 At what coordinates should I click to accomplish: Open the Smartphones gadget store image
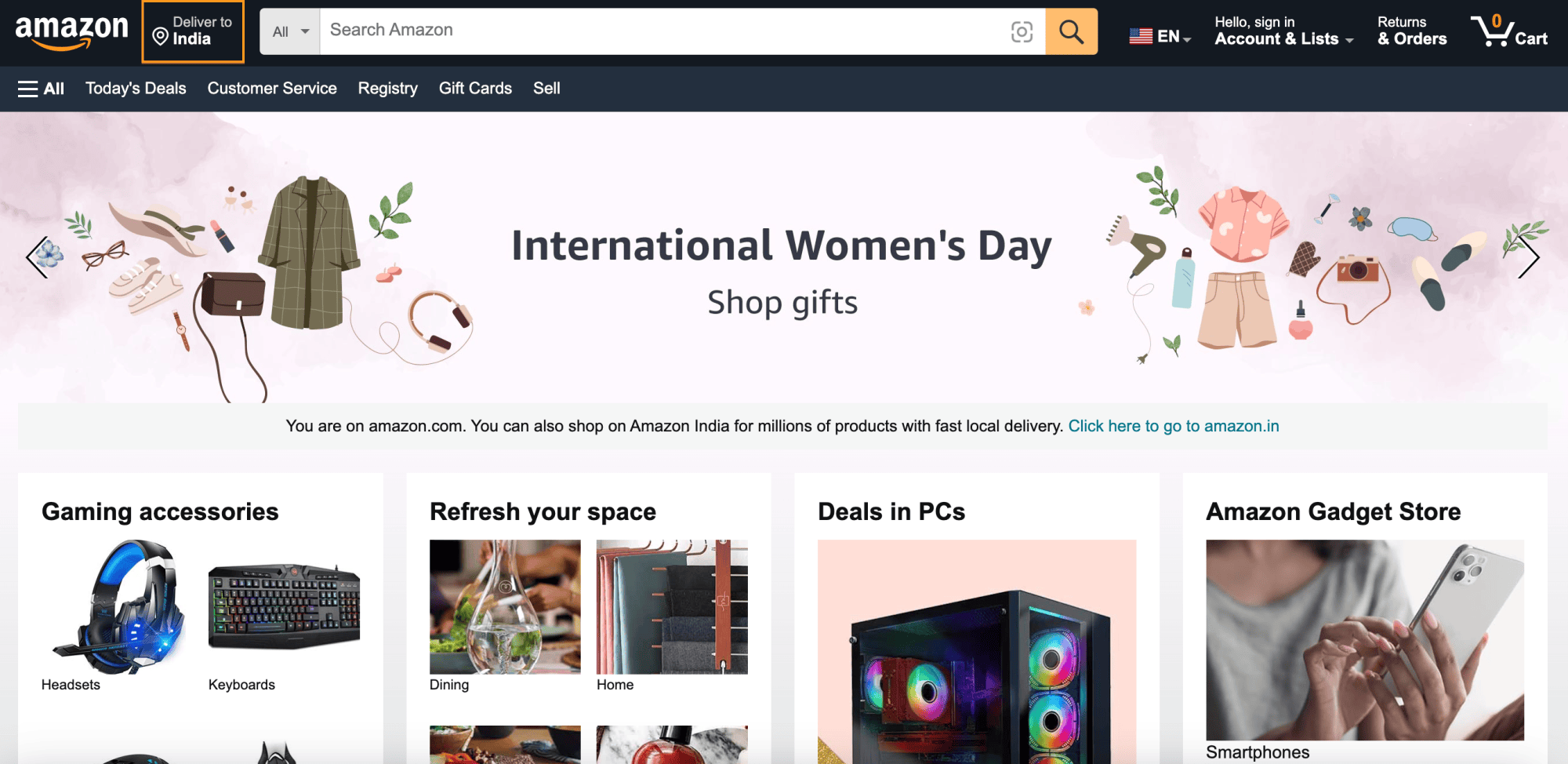click(1365, 640)
